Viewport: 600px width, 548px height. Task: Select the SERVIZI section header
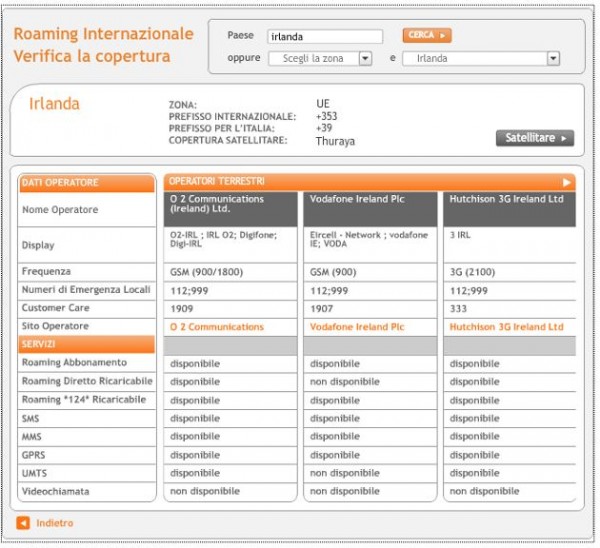pos(86,344)
